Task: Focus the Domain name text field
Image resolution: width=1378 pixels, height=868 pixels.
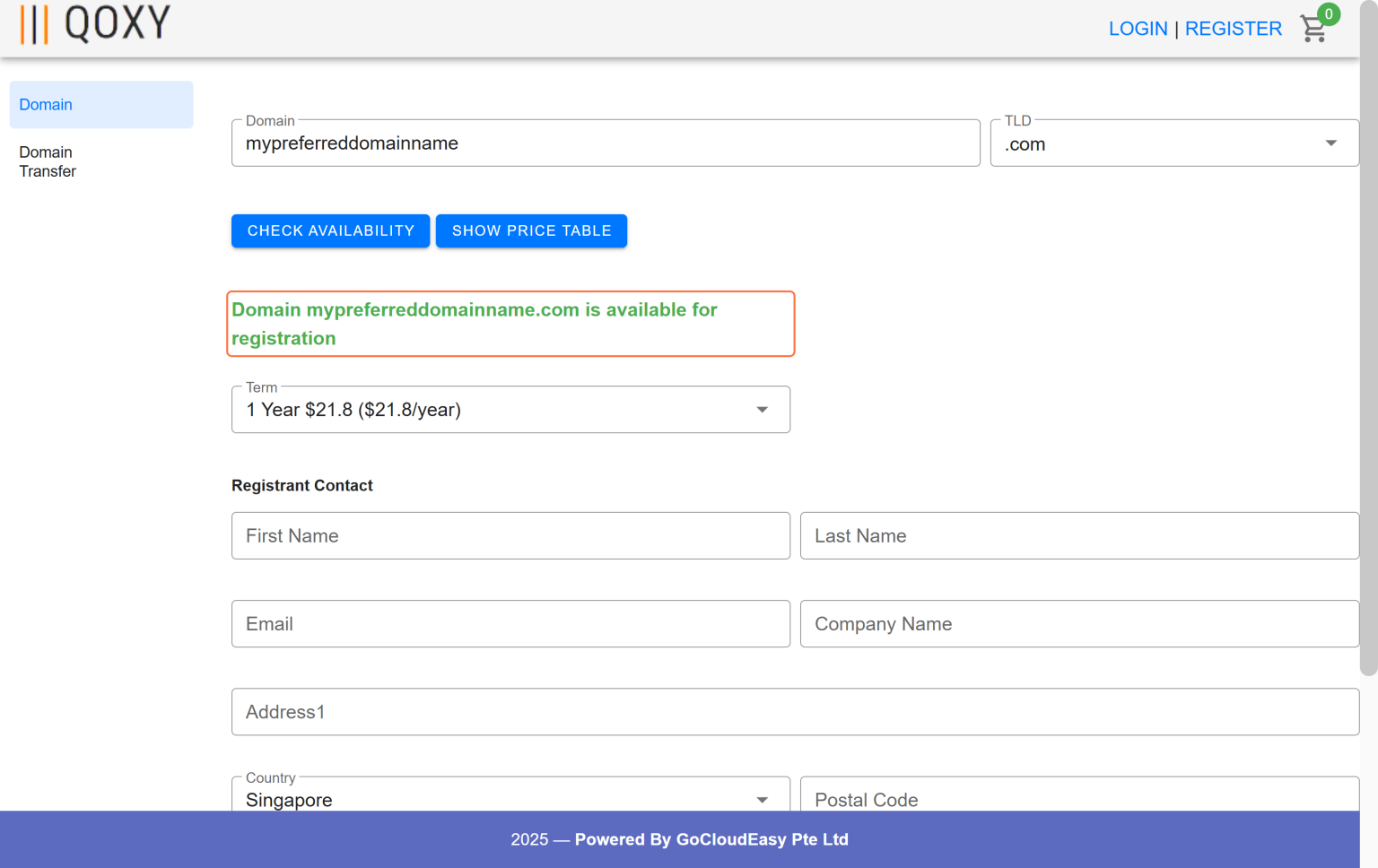Action: tap(606, 143)
